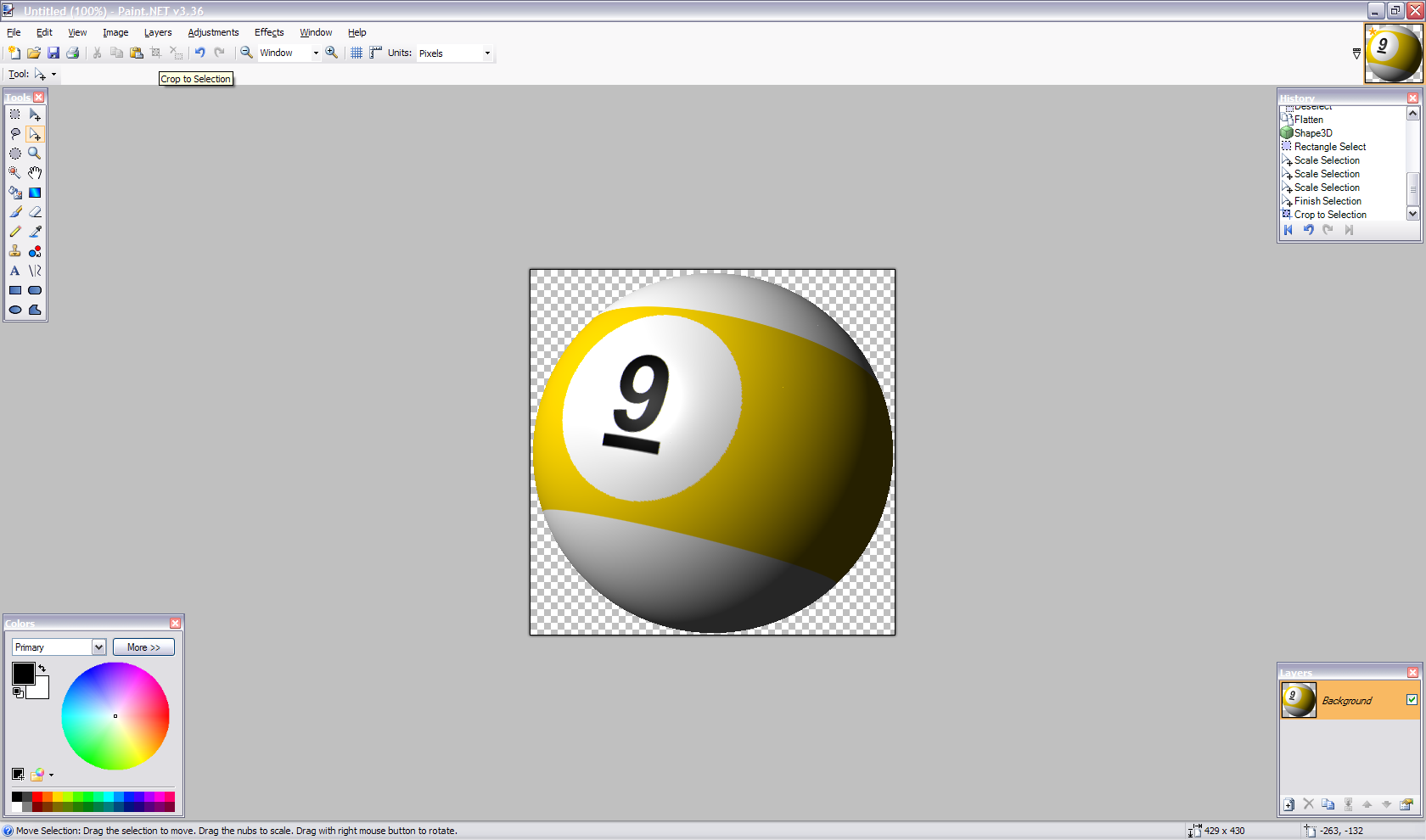
Task: Toggle the grid display in toolbar
Action: click(x=356, y=53)
